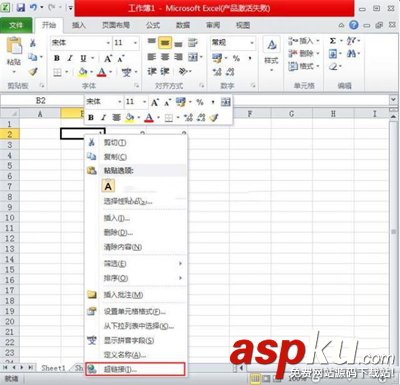Viewport: 400px width, 385px height.
Task: Click 删除 button in cells group
Action: pyautogui.click(x=304, y=53)
